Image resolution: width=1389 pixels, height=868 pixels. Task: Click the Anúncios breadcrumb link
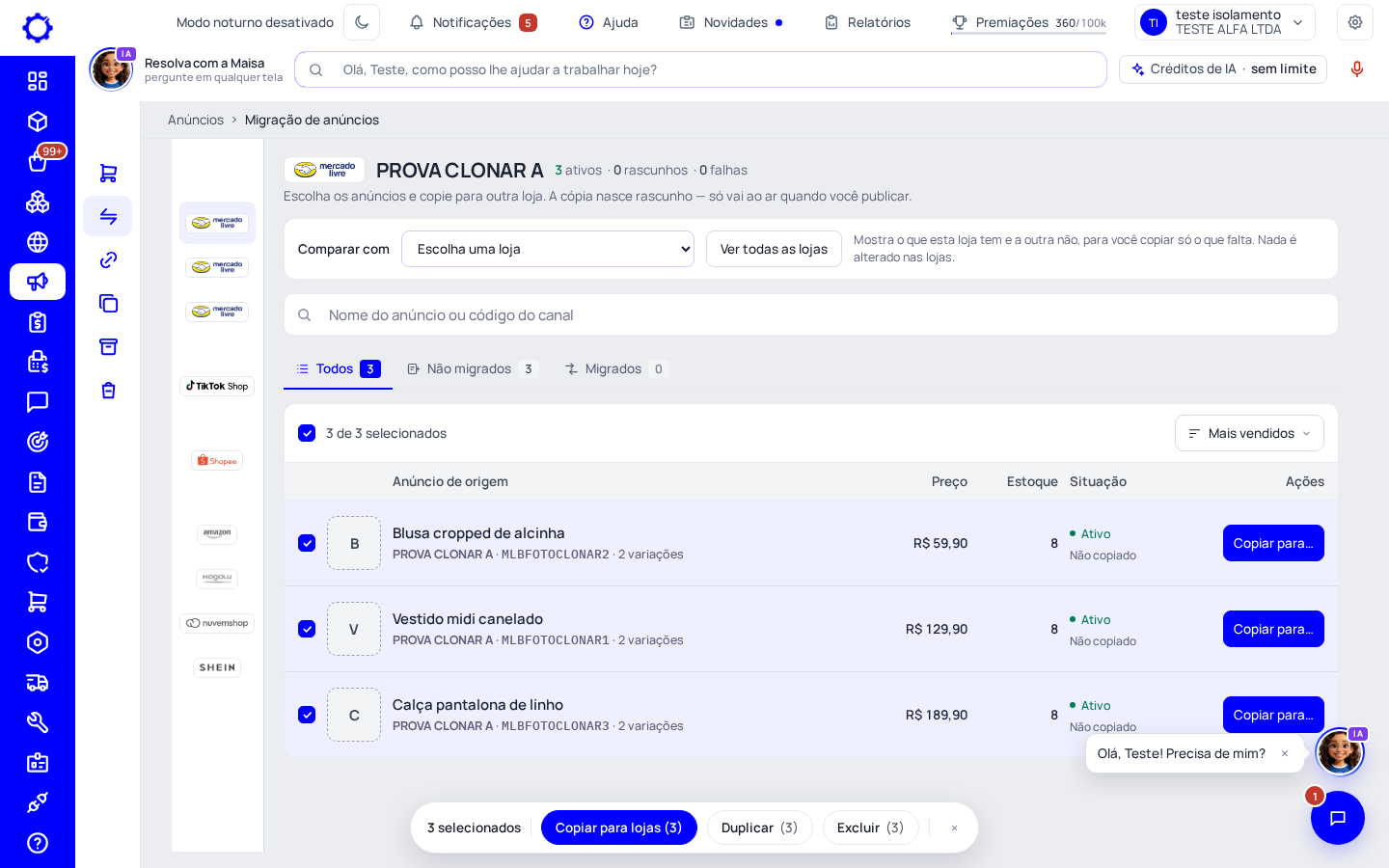[196, 120]
